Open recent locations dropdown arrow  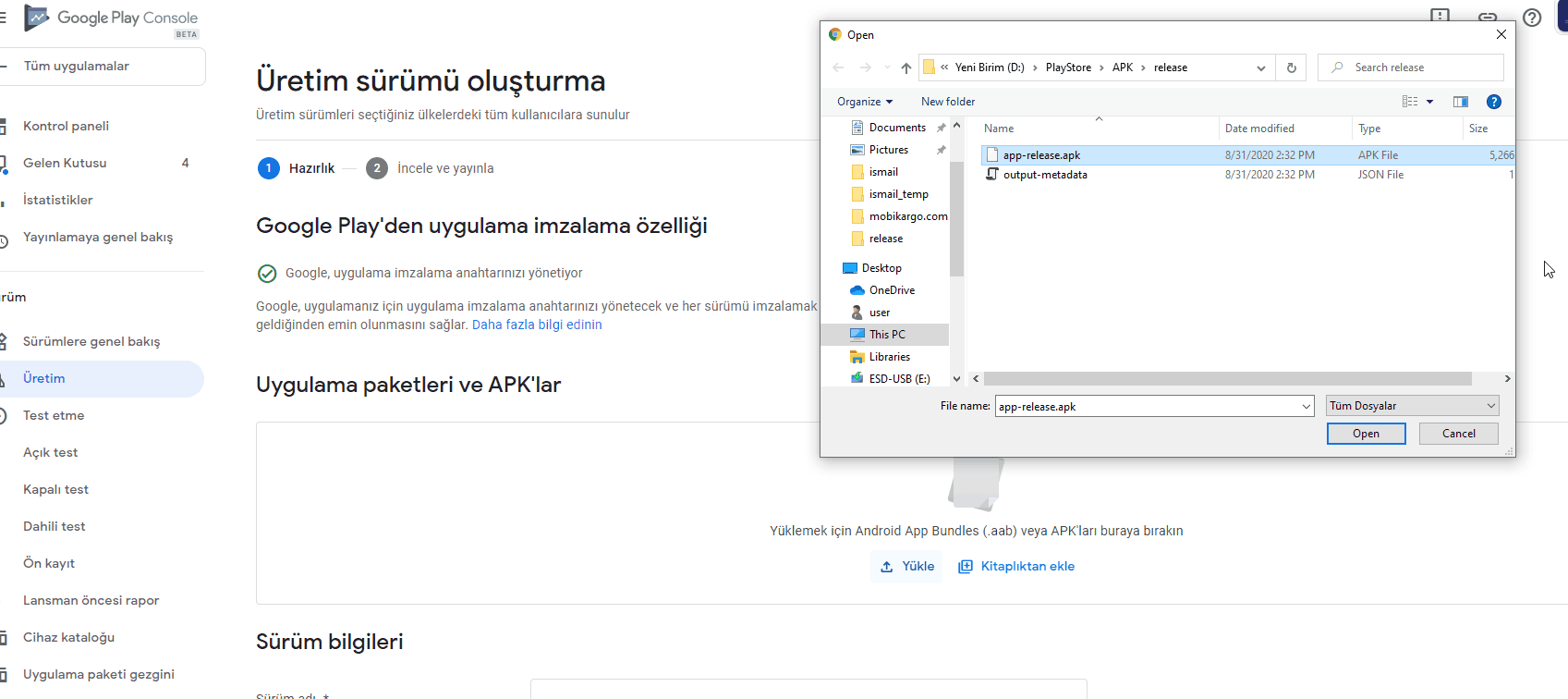click(x=887, y=67)
